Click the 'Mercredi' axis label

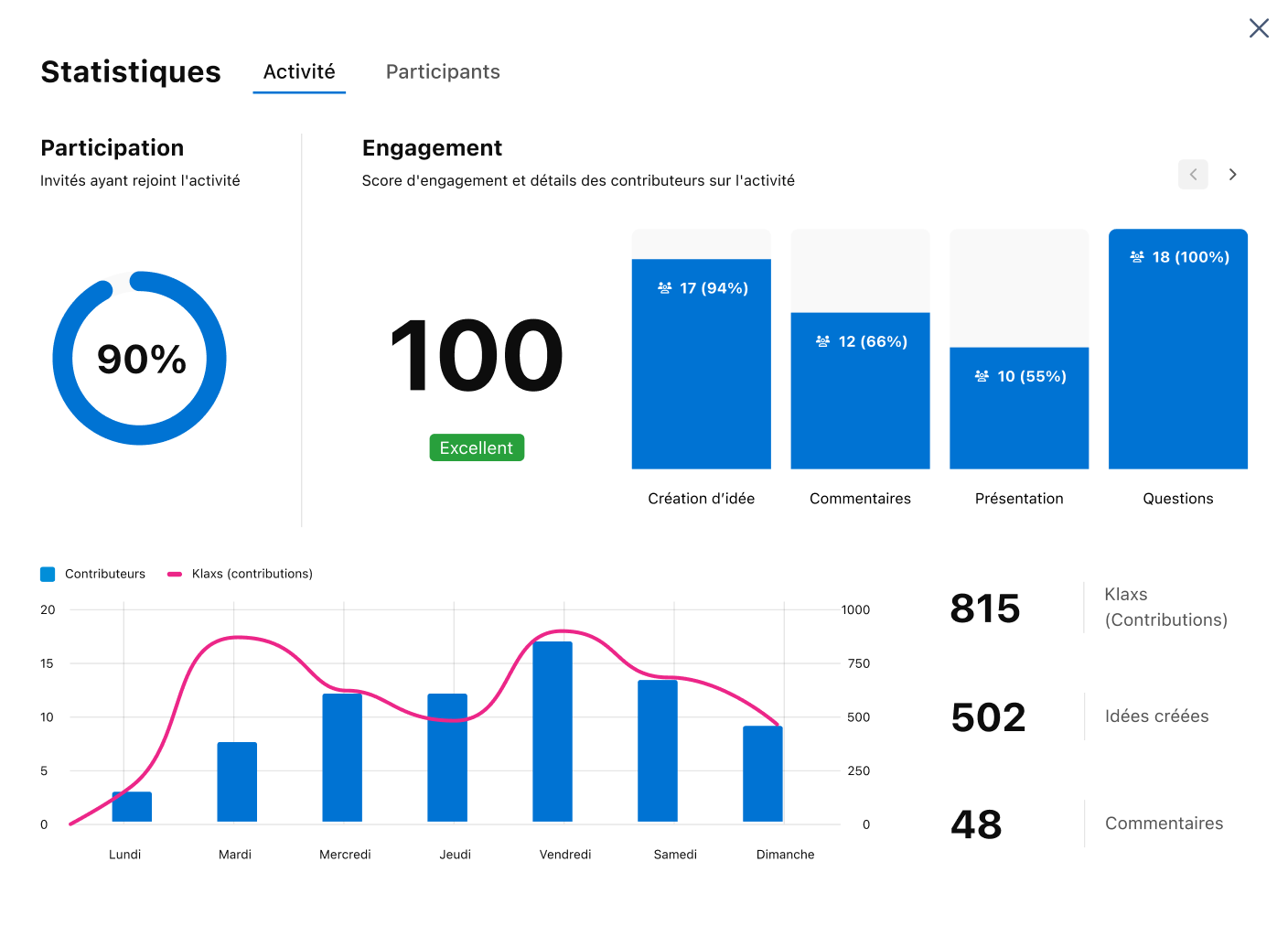click(x=345, y=855)
